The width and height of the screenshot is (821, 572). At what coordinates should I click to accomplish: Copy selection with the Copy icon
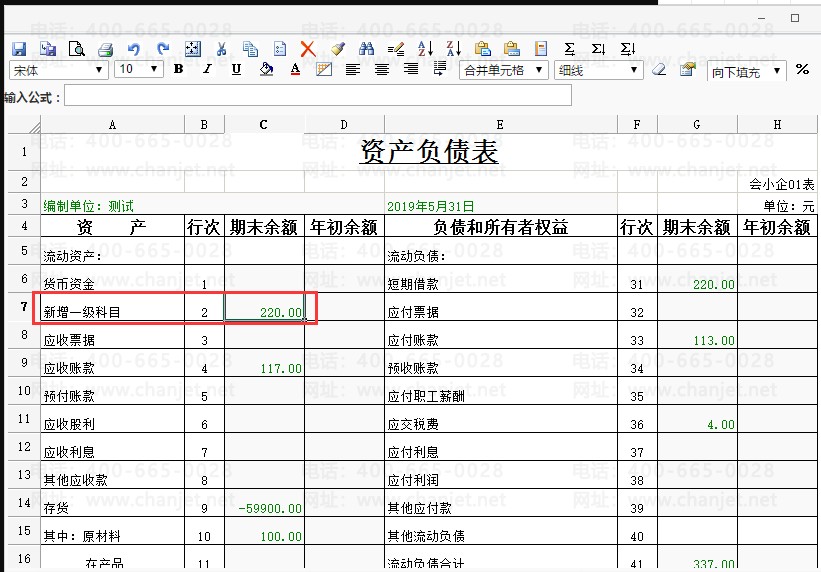click(x=250, y=49)
